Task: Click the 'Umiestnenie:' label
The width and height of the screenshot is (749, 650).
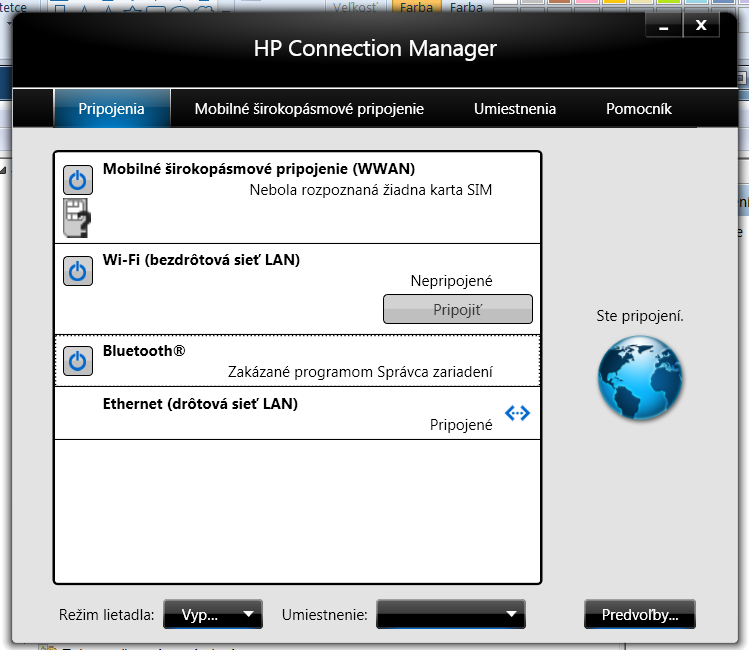Action: tap(325, 615)
